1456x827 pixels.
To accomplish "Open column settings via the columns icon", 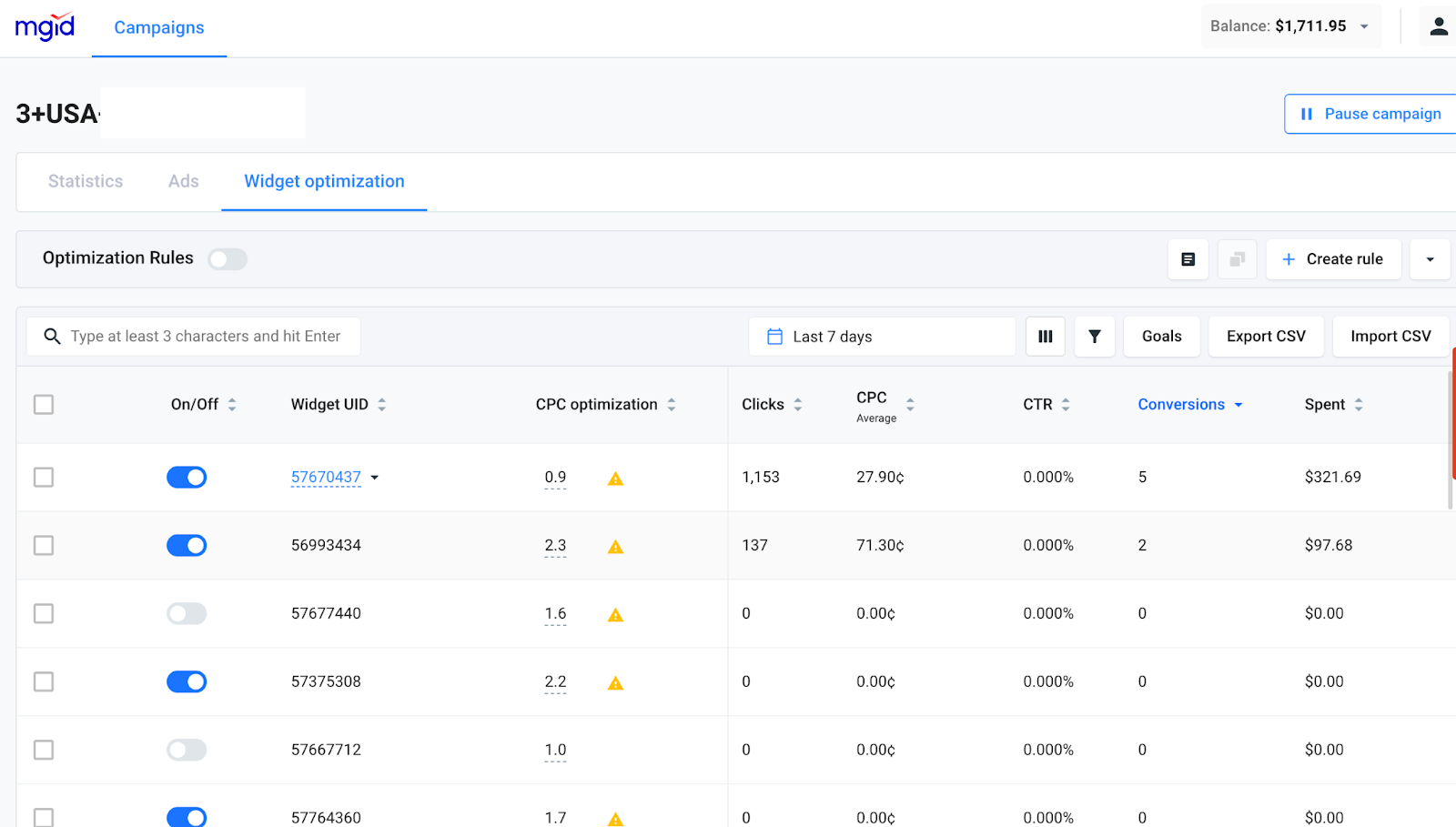I will [x=1044, y=336].
